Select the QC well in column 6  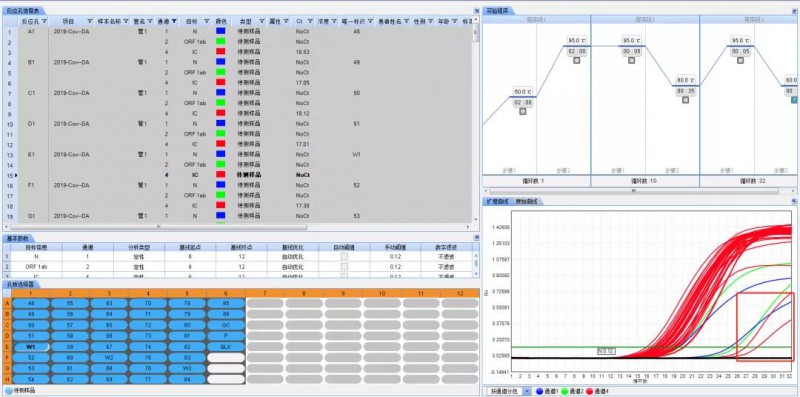pos(226,325)
